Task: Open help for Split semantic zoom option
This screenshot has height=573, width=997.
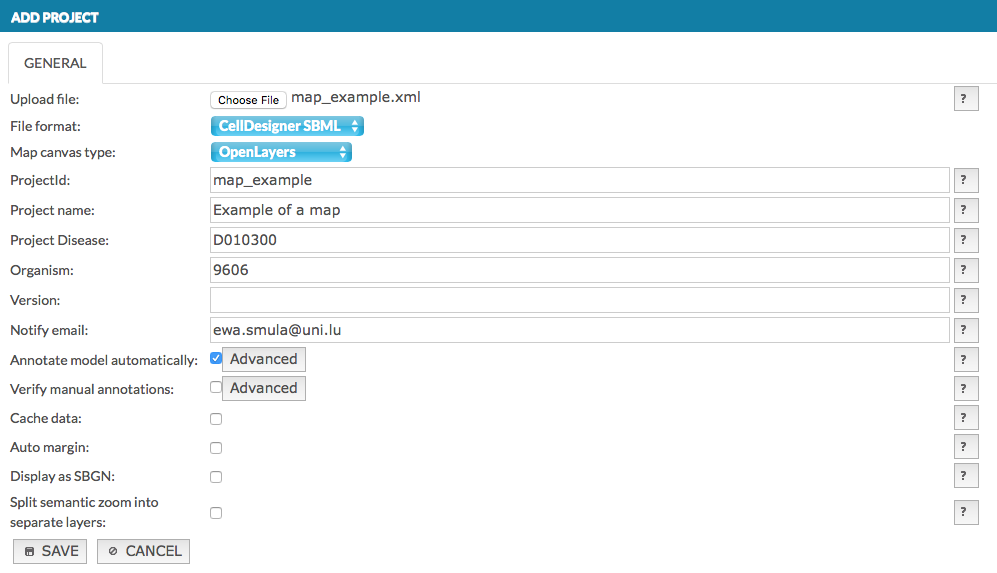Action: pyautogui.click(x=965, y=512)
